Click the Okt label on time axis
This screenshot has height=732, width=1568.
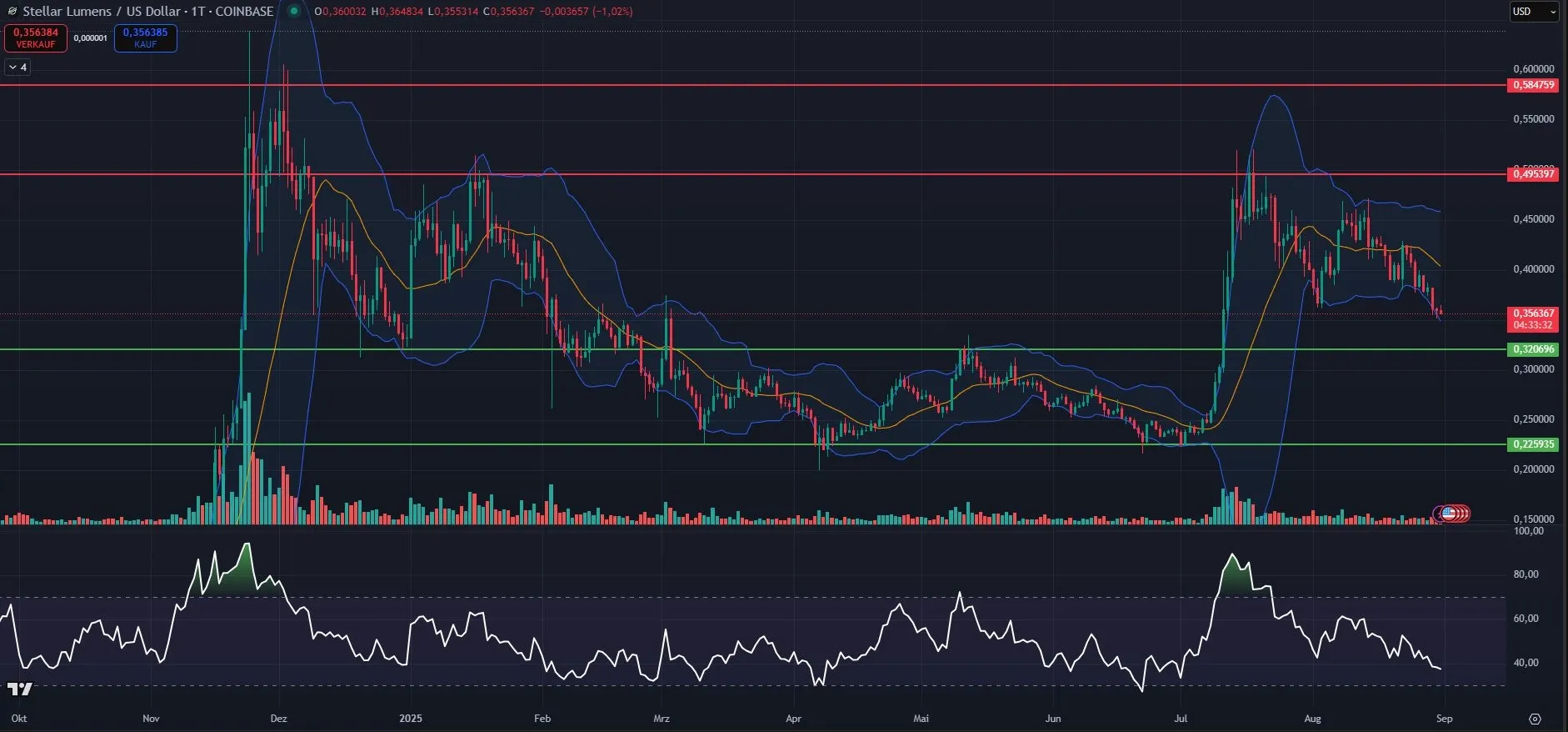[x=19, y=719]
